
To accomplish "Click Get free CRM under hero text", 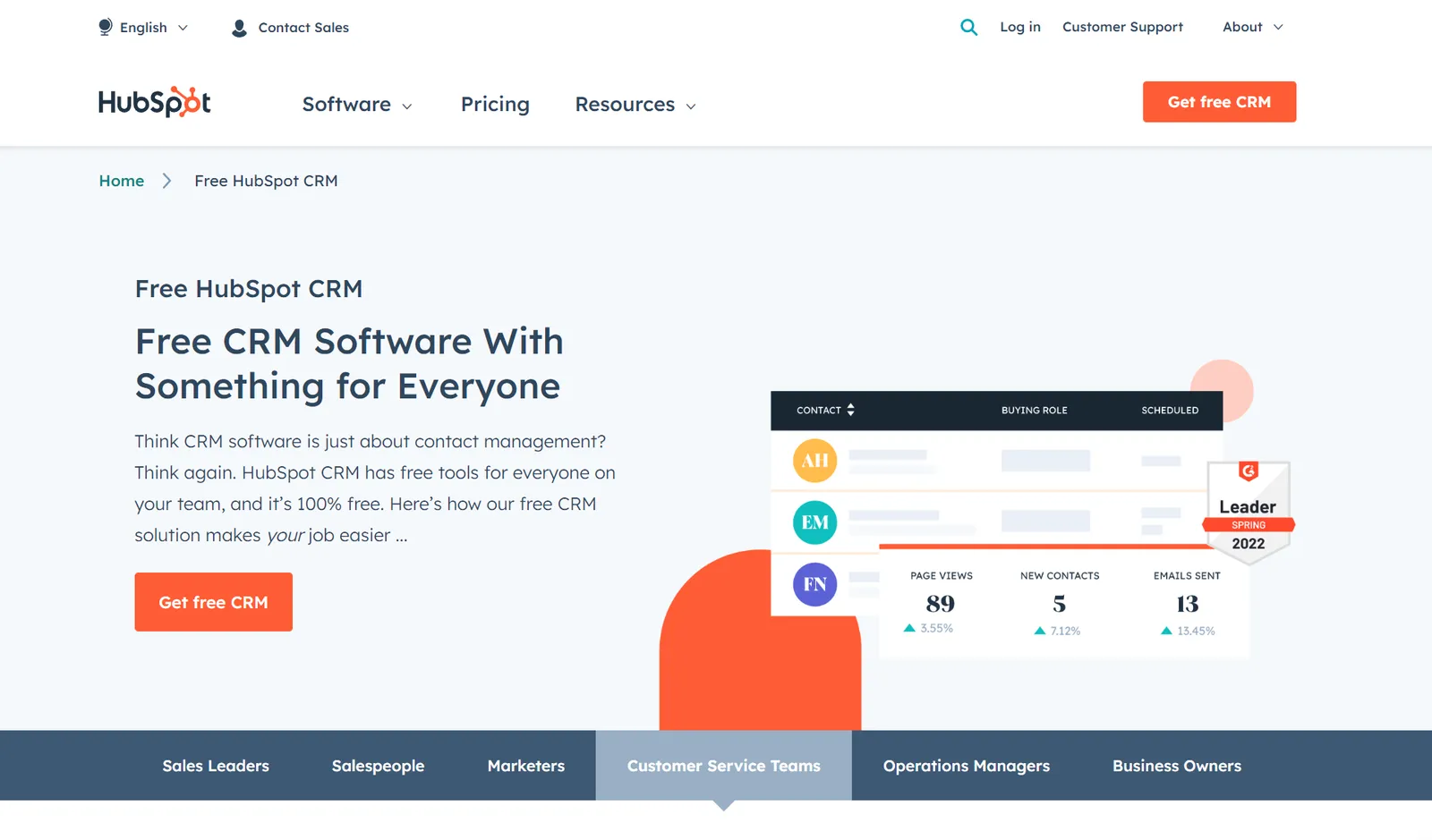I will click(213, 602).
